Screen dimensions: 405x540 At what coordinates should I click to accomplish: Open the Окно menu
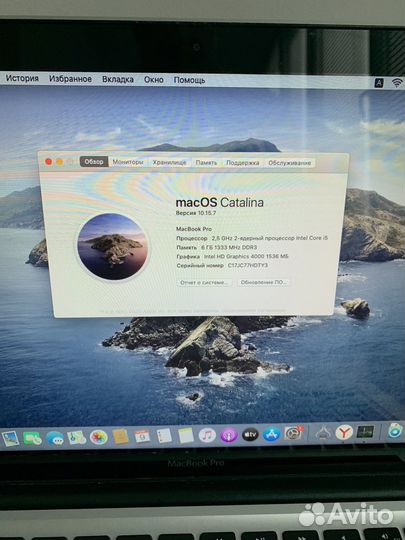(154, 80)
